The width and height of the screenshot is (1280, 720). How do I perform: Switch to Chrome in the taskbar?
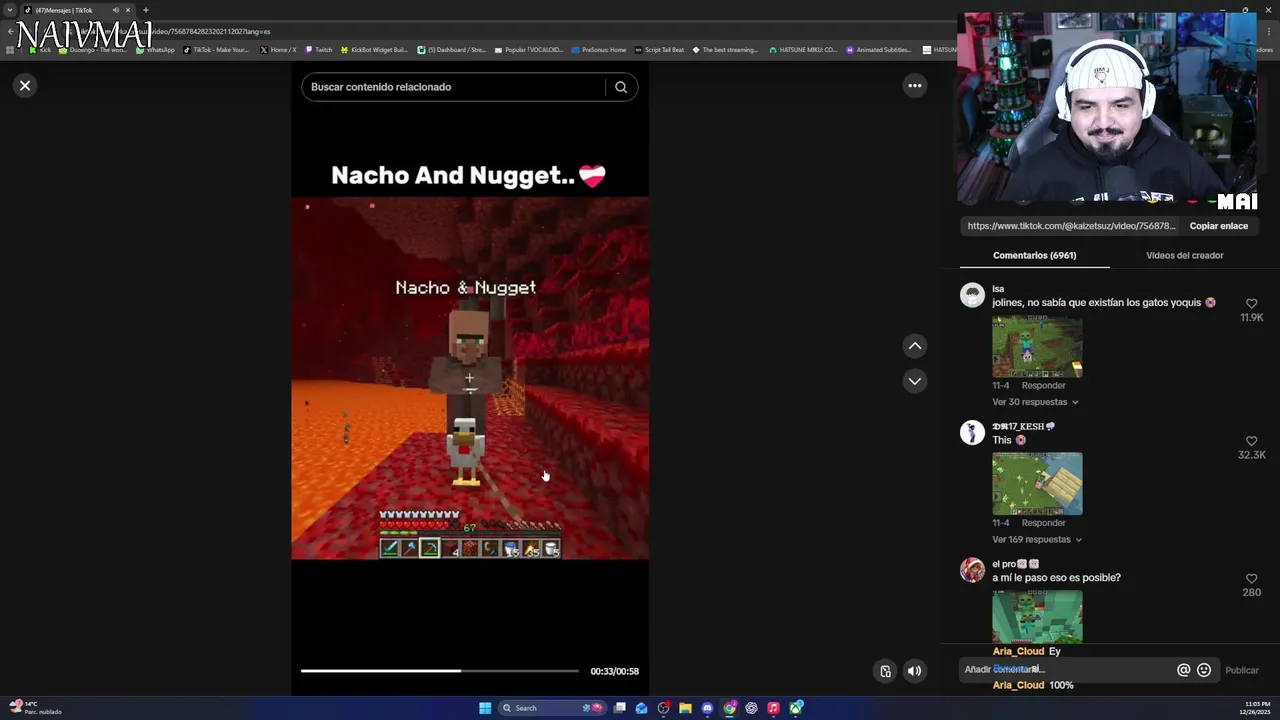[x=729, y=708]
